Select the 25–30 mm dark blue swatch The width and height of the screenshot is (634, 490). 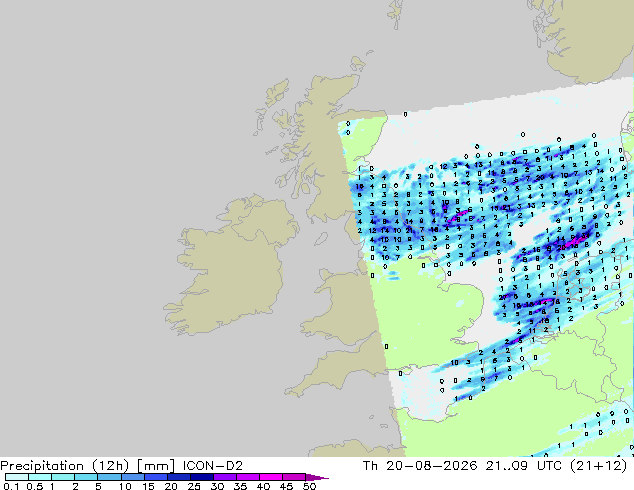[x=202, y=477]
